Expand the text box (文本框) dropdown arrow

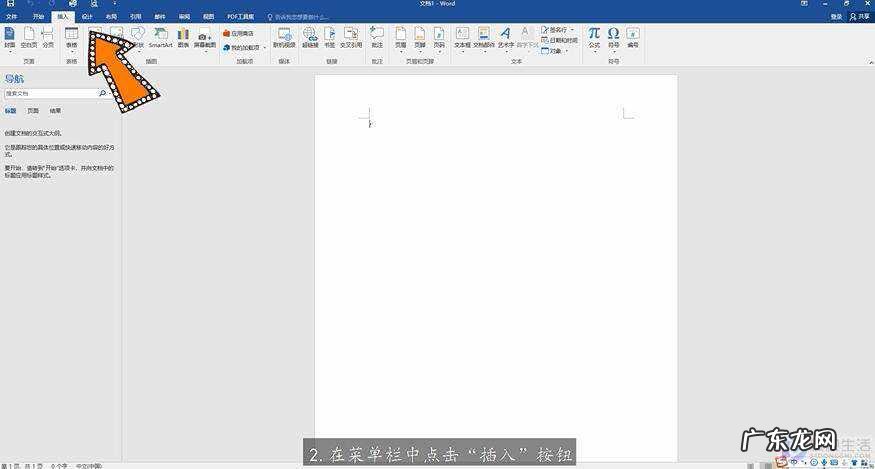(462, 52)
